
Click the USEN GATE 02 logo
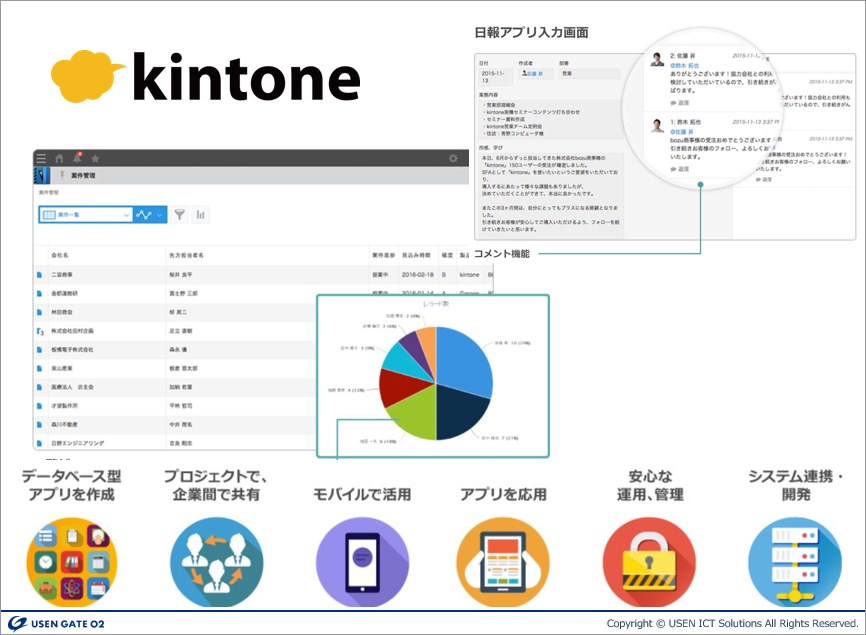56,623
